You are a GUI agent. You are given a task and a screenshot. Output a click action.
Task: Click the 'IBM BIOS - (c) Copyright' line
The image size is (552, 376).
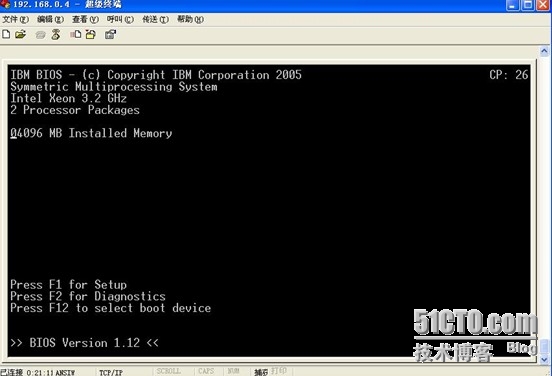[156, 75]
